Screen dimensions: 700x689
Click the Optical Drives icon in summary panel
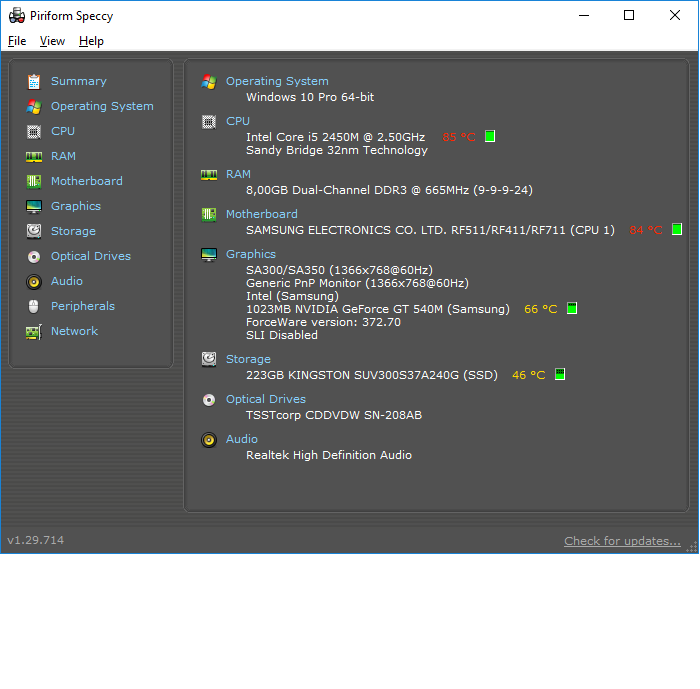209,399
